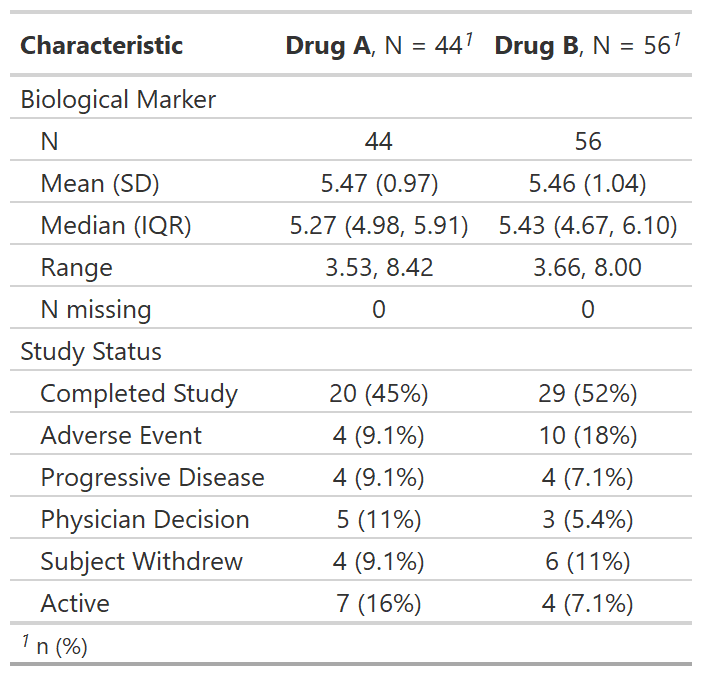
Task: Click the n (%) footnote text
Action: click(62, 646)
